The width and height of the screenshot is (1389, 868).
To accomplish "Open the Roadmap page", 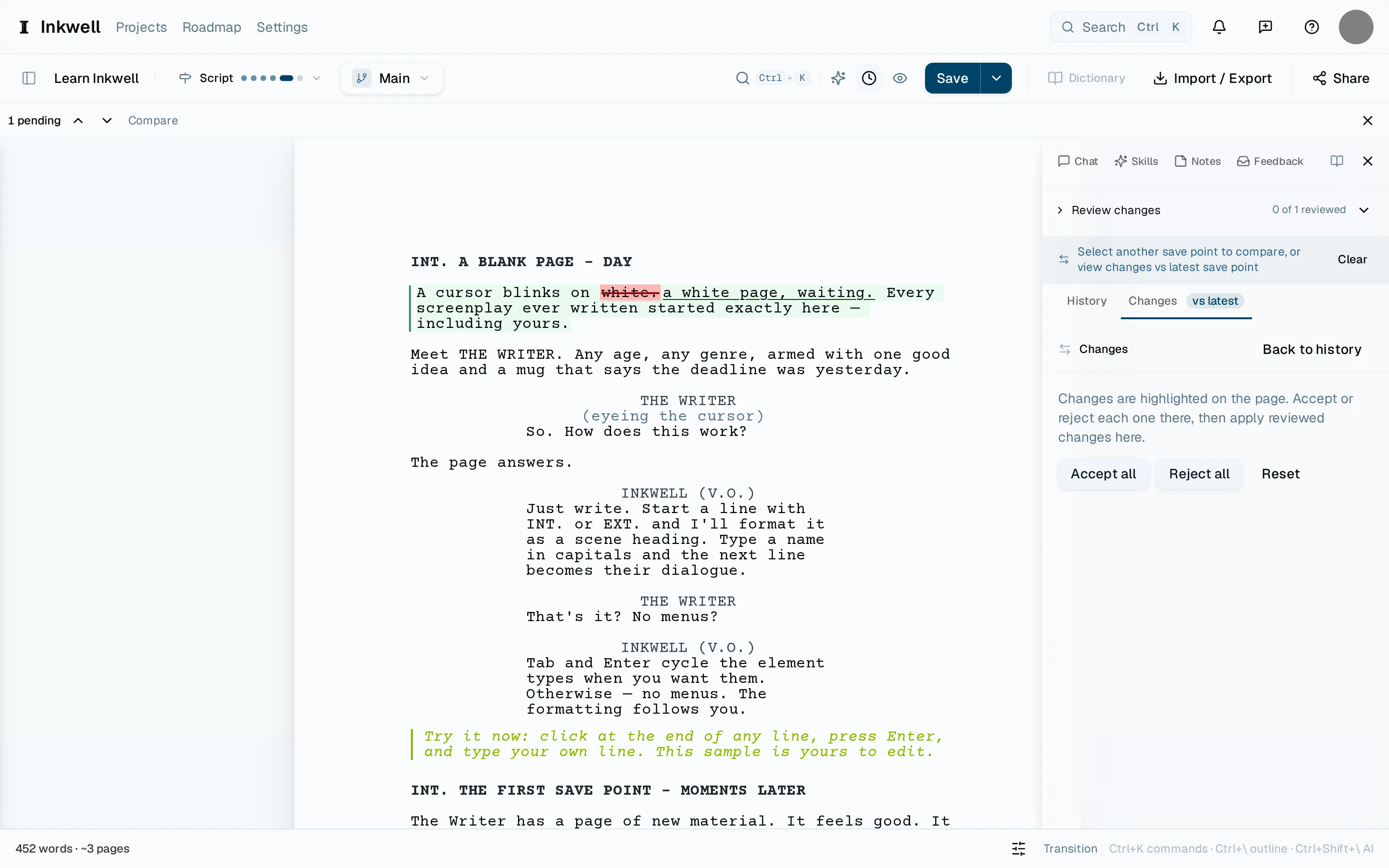I will click(212, 27).
